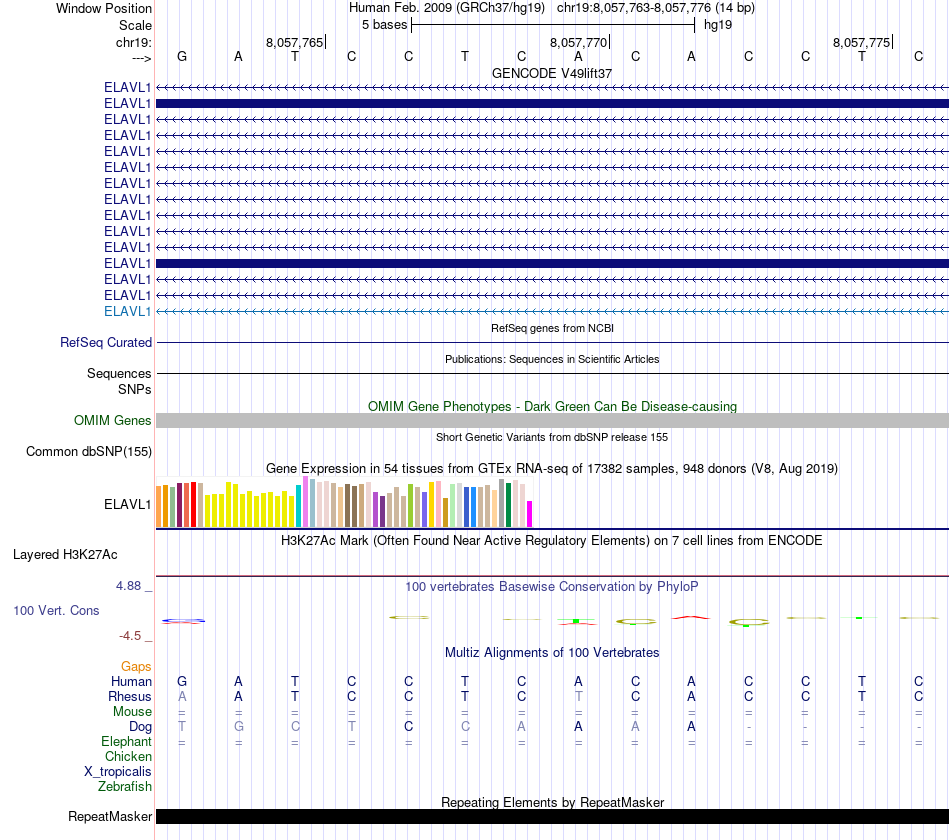
Task: Click the RefSeq Curated track label
Action: point(106,342)
